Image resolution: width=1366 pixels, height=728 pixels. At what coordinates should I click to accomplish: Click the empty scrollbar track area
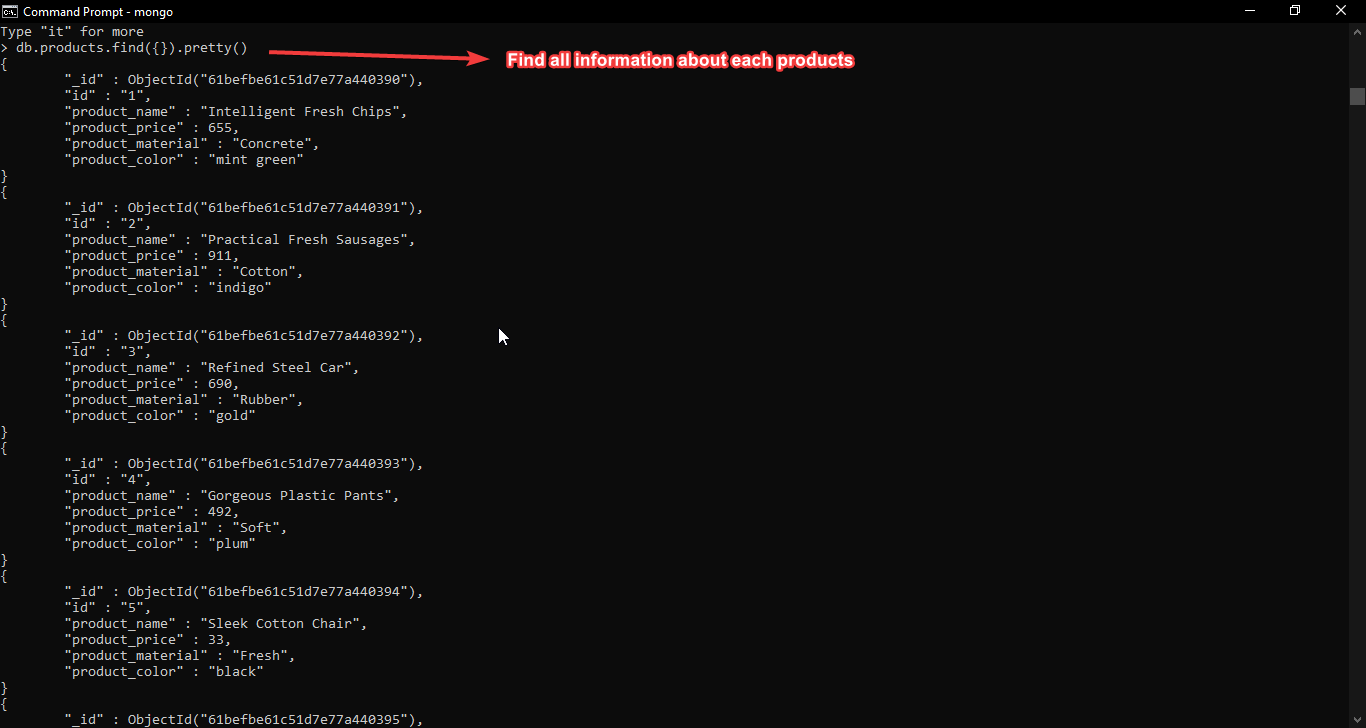tap(1357, 400)
